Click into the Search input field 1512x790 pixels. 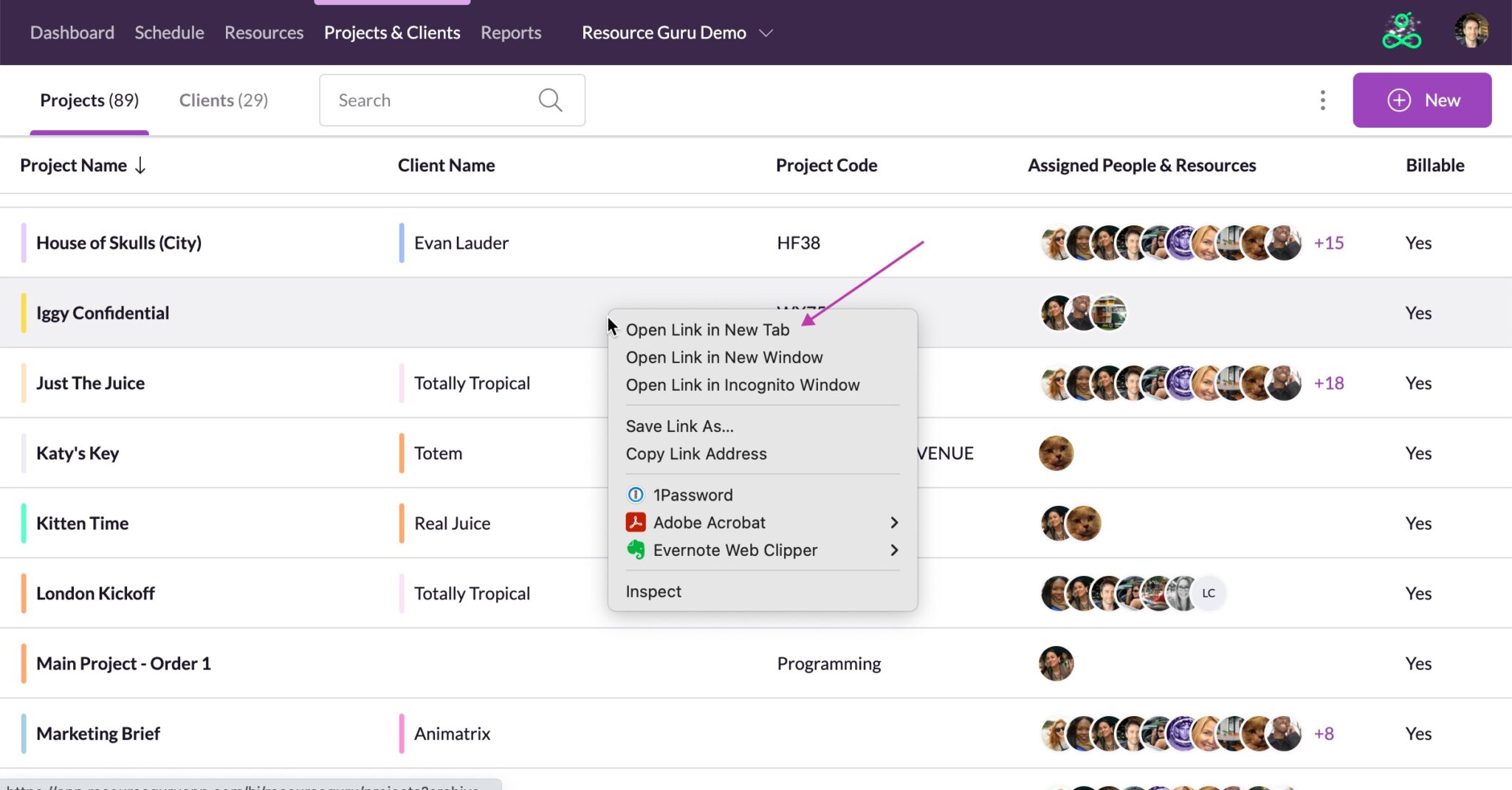(x=452, y=100)
